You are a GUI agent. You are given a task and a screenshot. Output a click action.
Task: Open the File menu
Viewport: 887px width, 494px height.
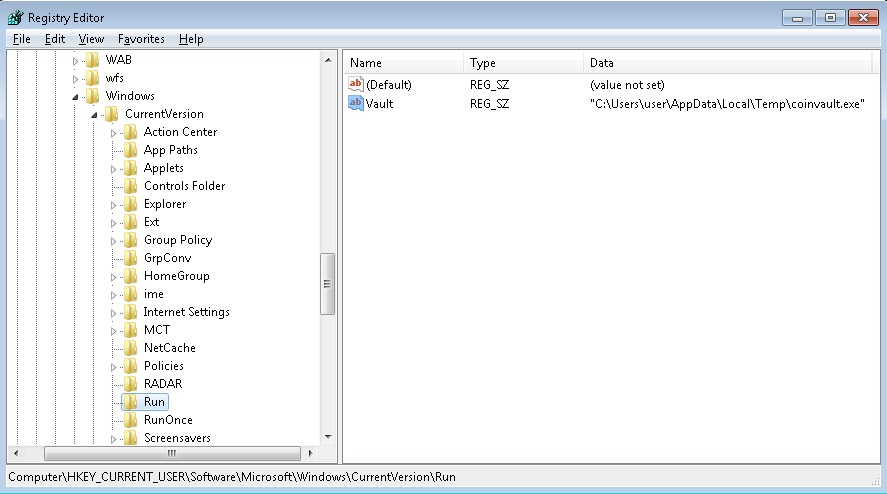tap(21, 39)
